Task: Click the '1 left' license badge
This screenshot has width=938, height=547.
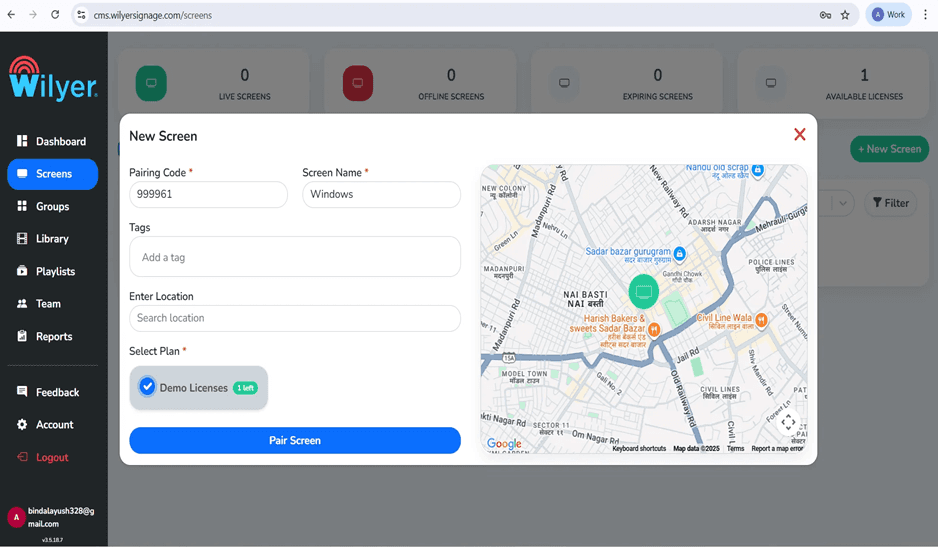Action: point(245,388)
